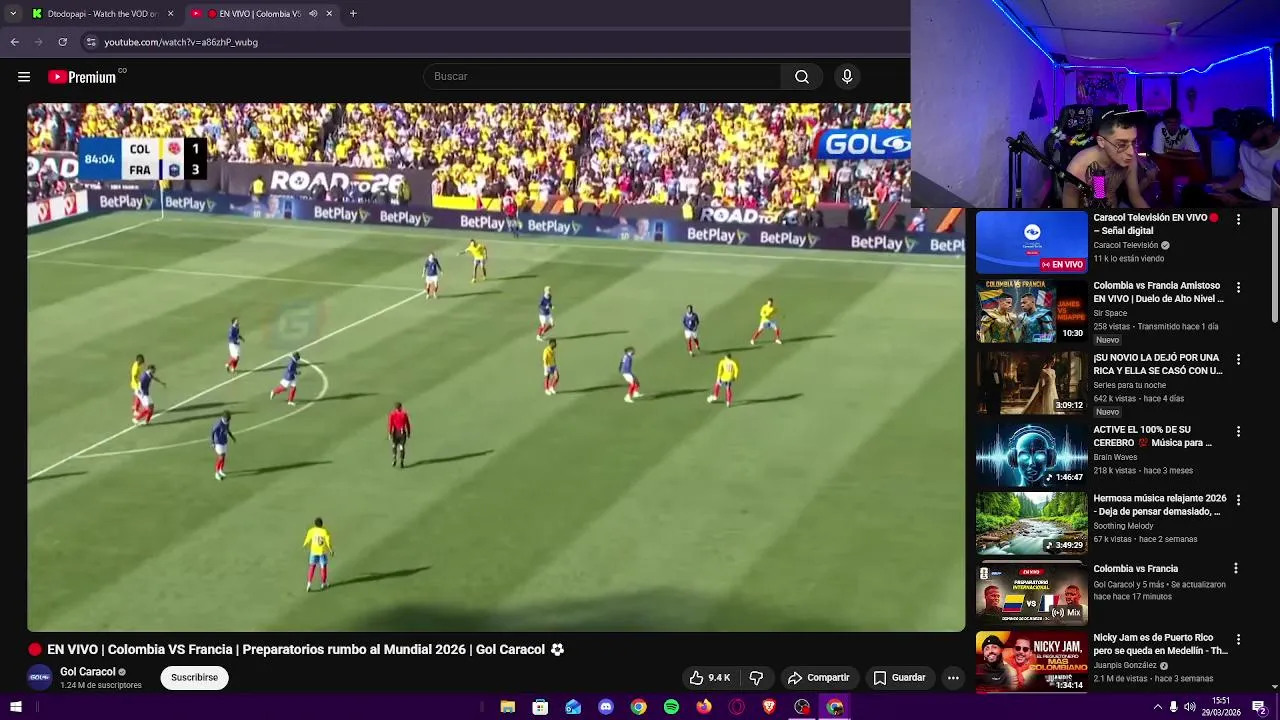1280x720 pixels.
Task: Open Caracol Televisión EN VIVO Señal digital title
Action: [1155, 224]
